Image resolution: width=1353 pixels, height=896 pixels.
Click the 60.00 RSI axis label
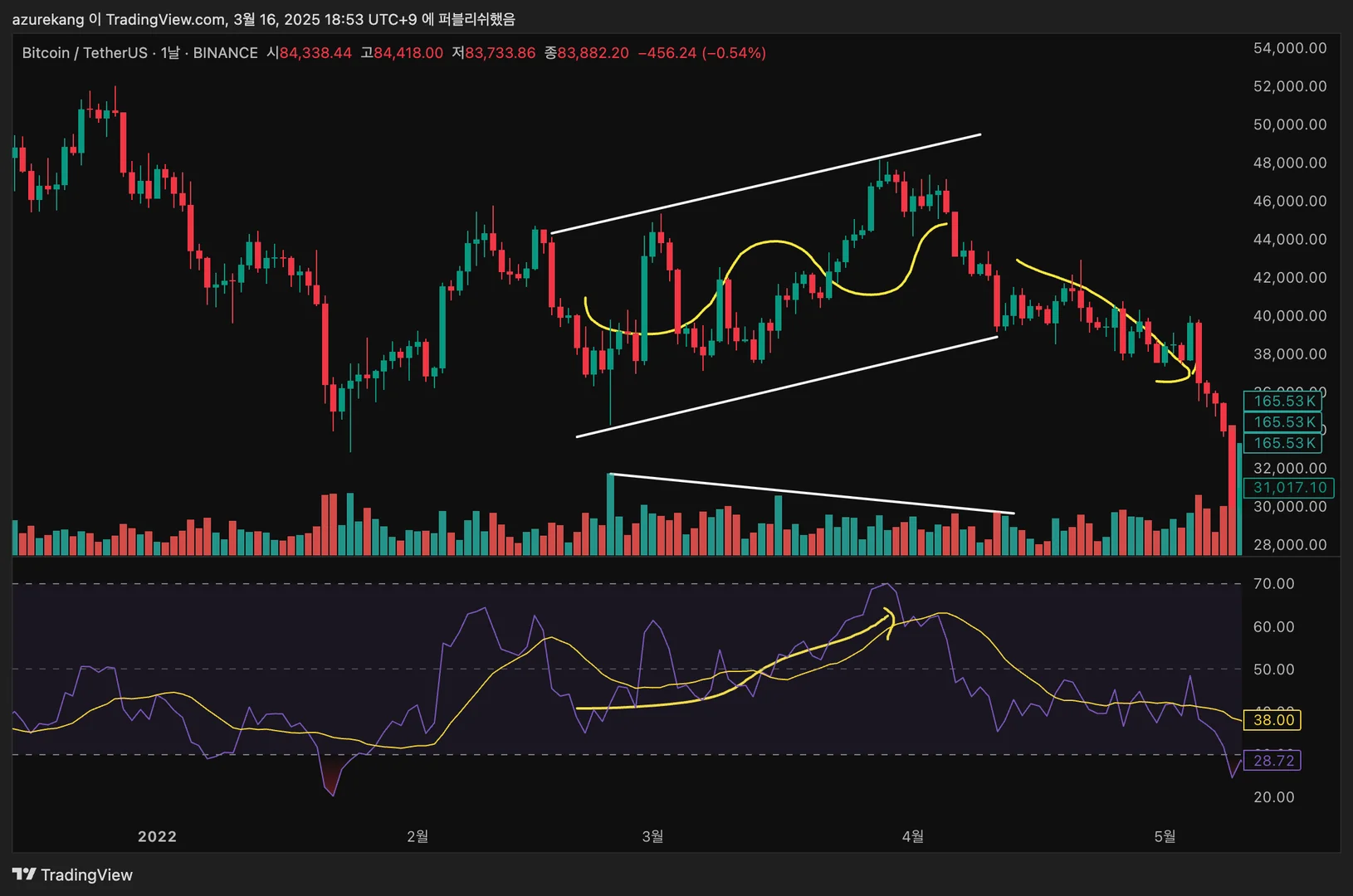point(1273,626)
